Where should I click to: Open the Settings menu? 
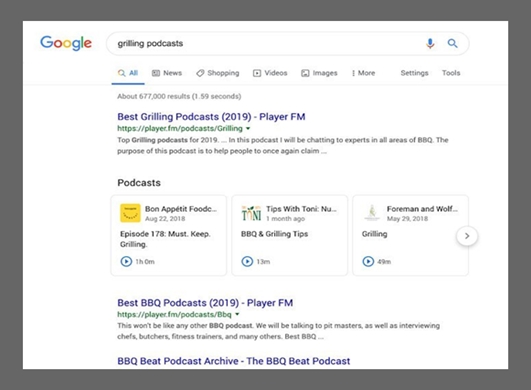(415, 73)
